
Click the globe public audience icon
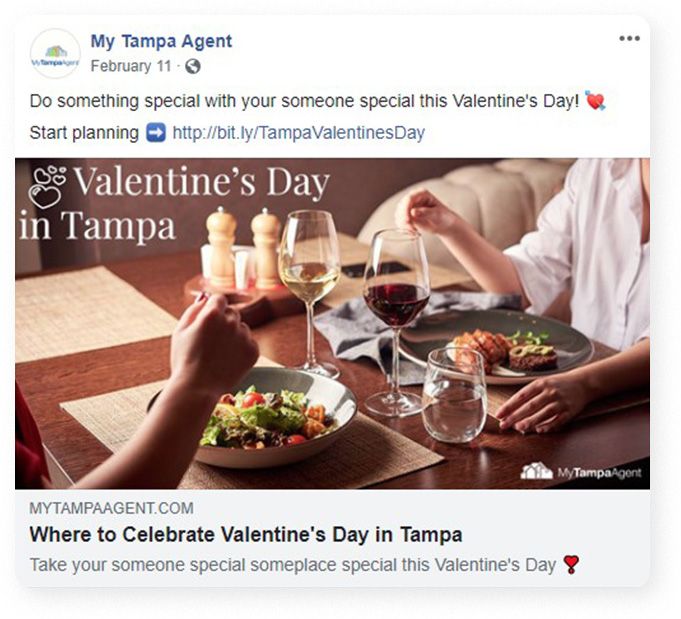(192, 66)
